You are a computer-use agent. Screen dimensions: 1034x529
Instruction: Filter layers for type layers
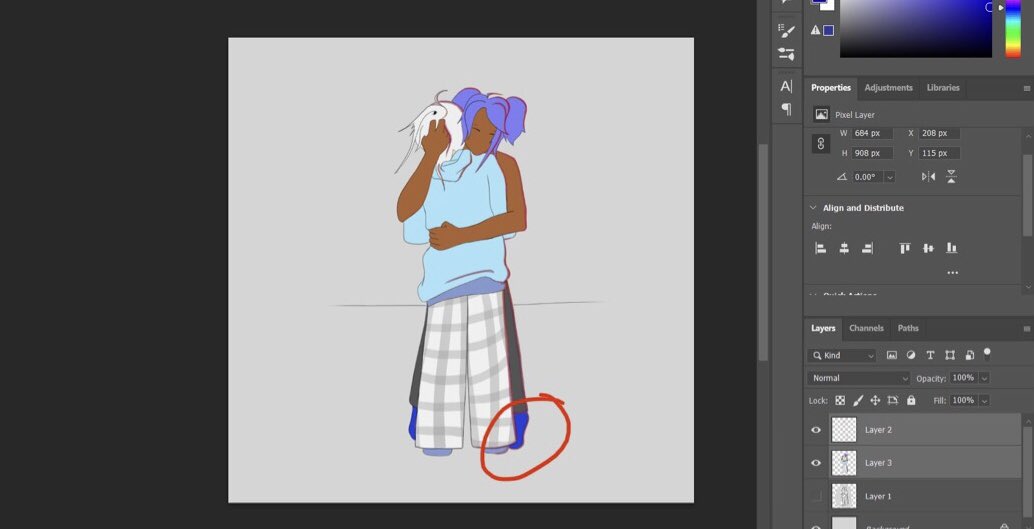pos(930,355)
